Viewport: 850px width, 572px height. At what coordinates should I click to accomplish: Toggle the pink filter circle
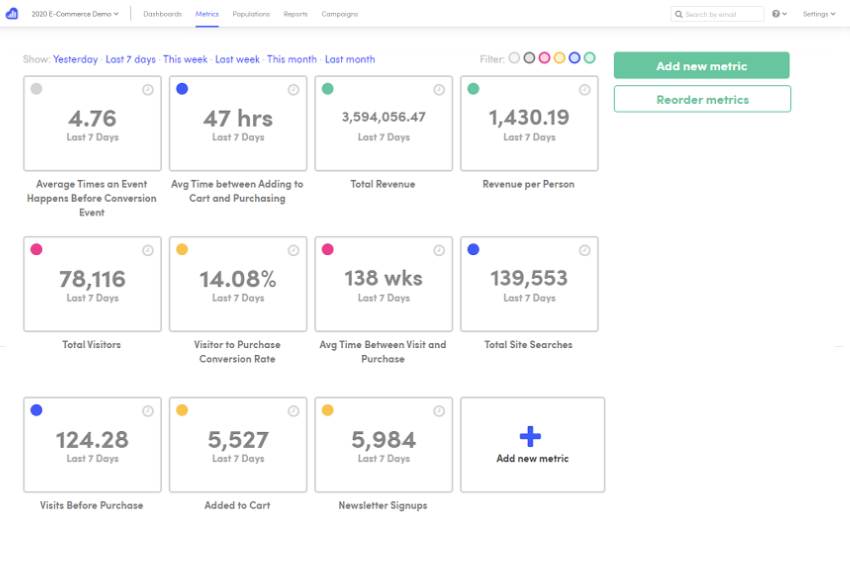coord(544,58)
